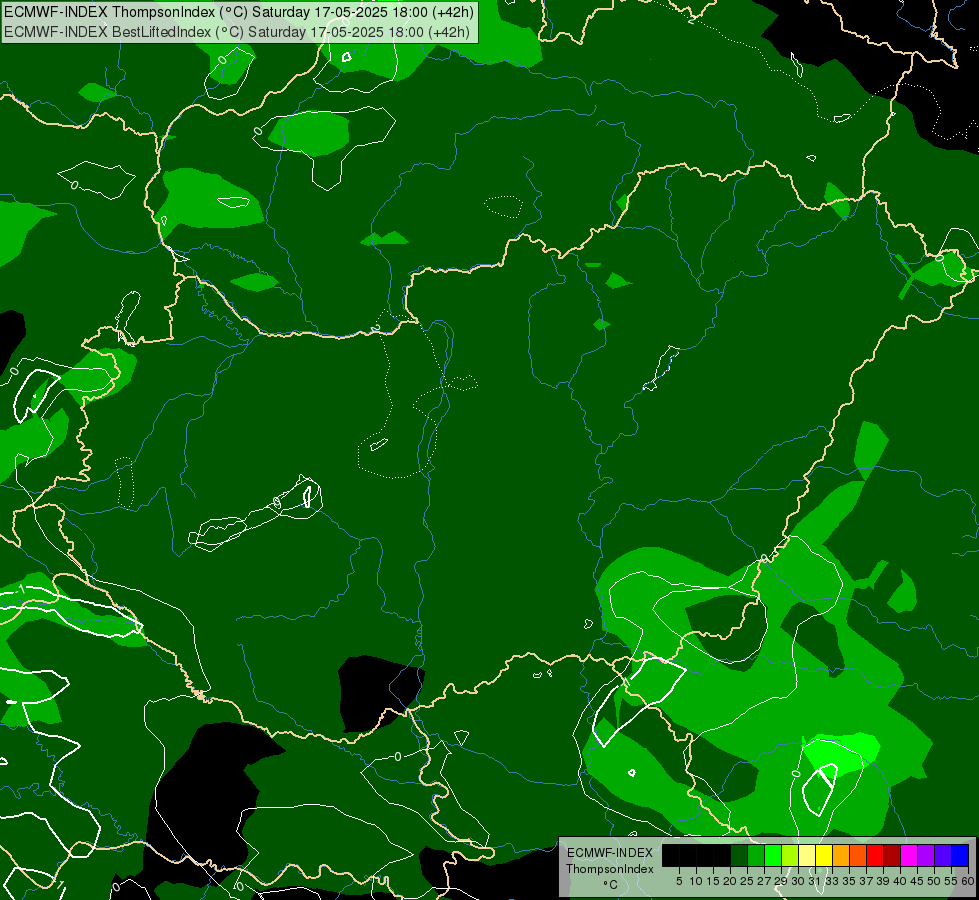This screenshot has width=979, height=900.
Task: Pick the orange 35–37 legend swatch
Action: tap(858, 855)
